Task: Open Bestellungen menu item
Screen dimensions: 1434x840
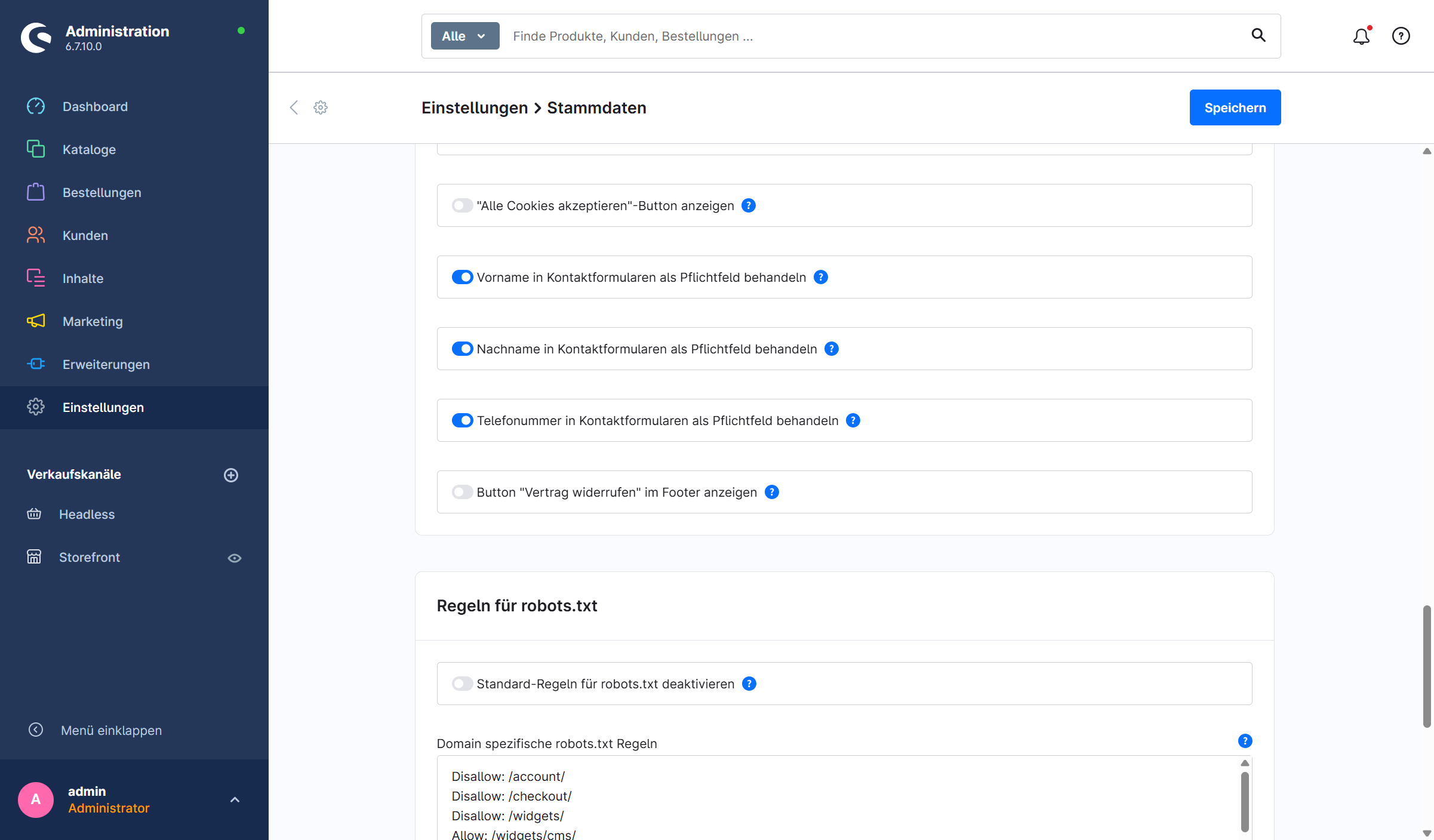Action: coord(134,192)
